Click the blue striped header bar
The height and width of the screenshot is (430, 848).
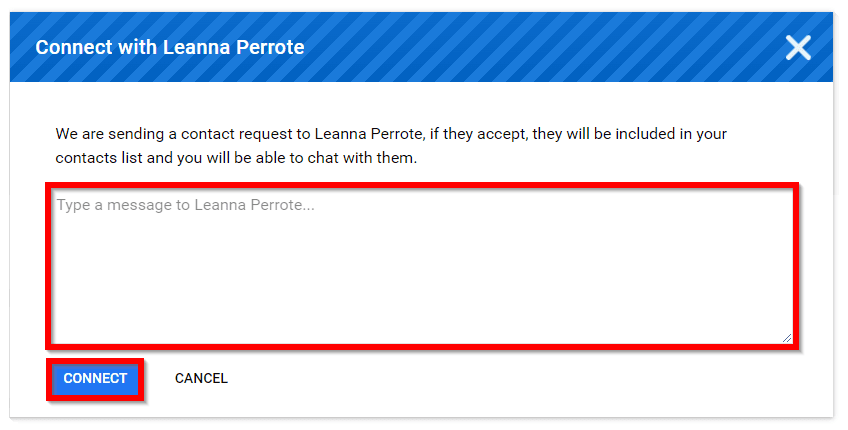(421, 47)
